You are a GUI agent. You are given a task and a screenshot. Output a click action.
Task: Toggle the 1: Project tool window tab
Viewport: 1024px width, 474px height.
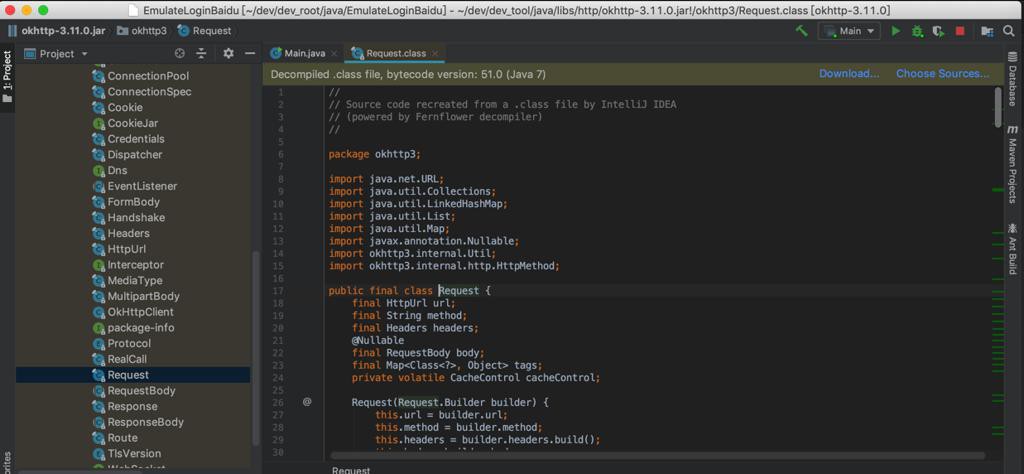tap(7, 76)
